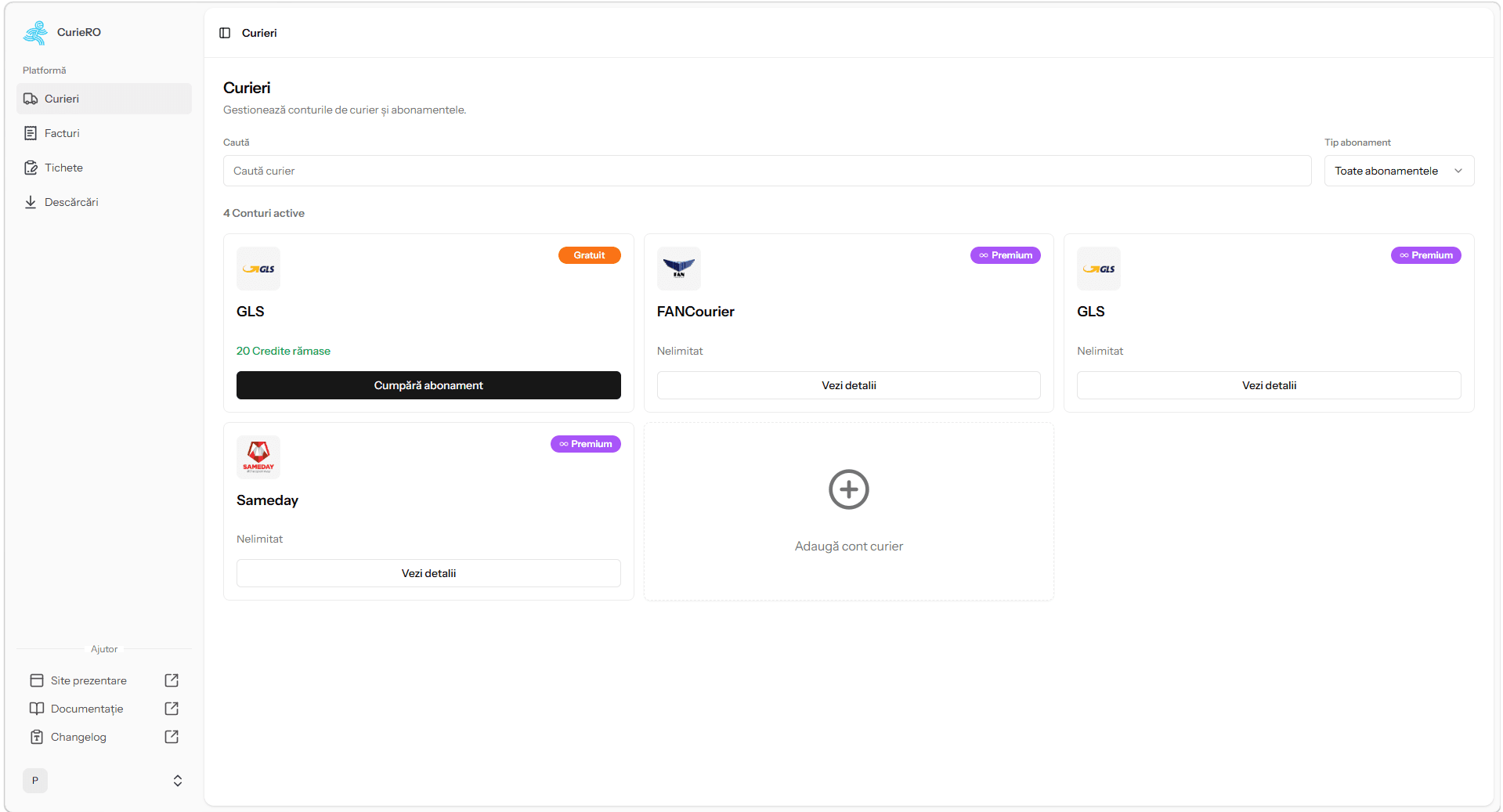Open Facturi in the sidebar
Screen dimensions: 1503x812
pos(62,133)
